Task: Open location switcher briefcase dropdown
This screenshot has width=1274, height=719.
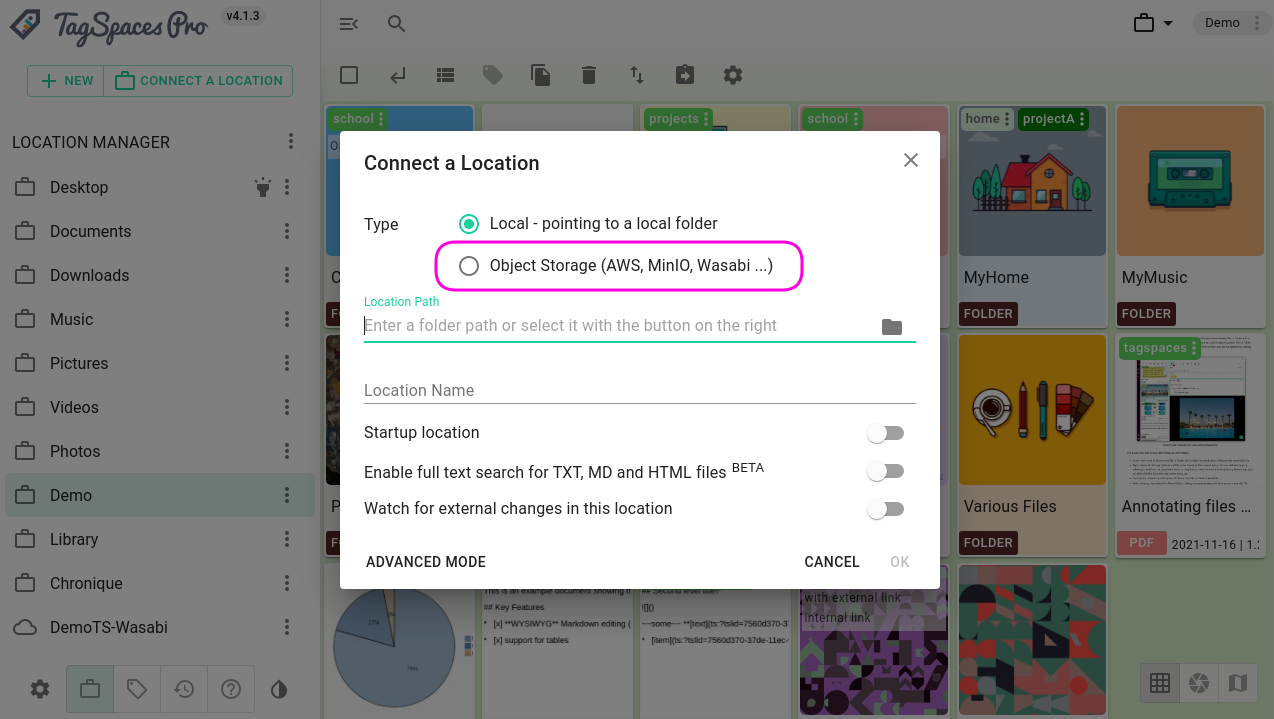Action: point(1153,23)
